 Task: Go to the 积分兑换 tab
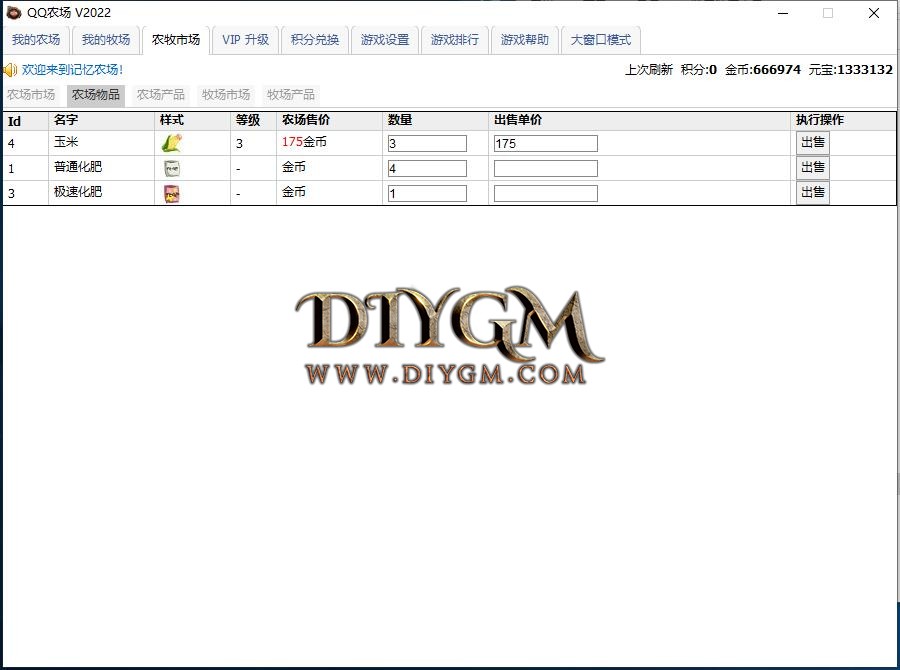[315, 40]
